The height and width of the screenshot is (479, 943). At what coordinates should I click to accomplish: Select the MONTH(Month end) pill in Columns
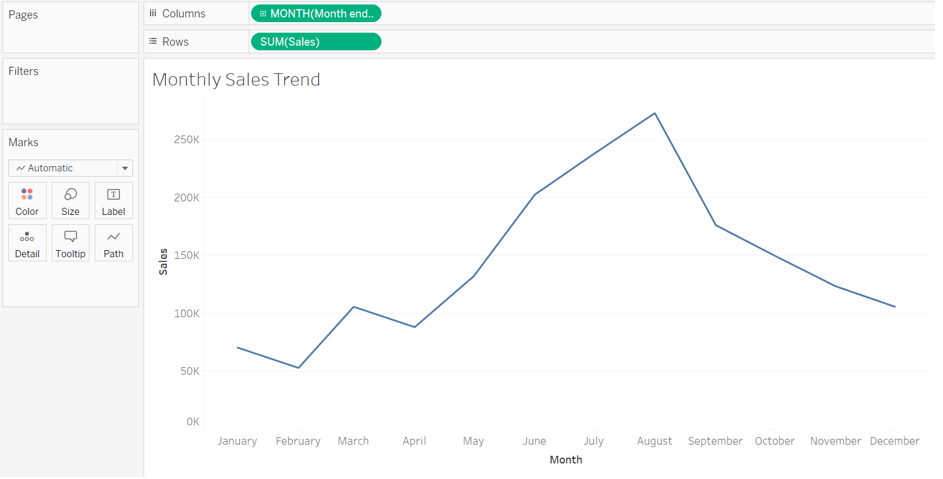coord(320,14)
